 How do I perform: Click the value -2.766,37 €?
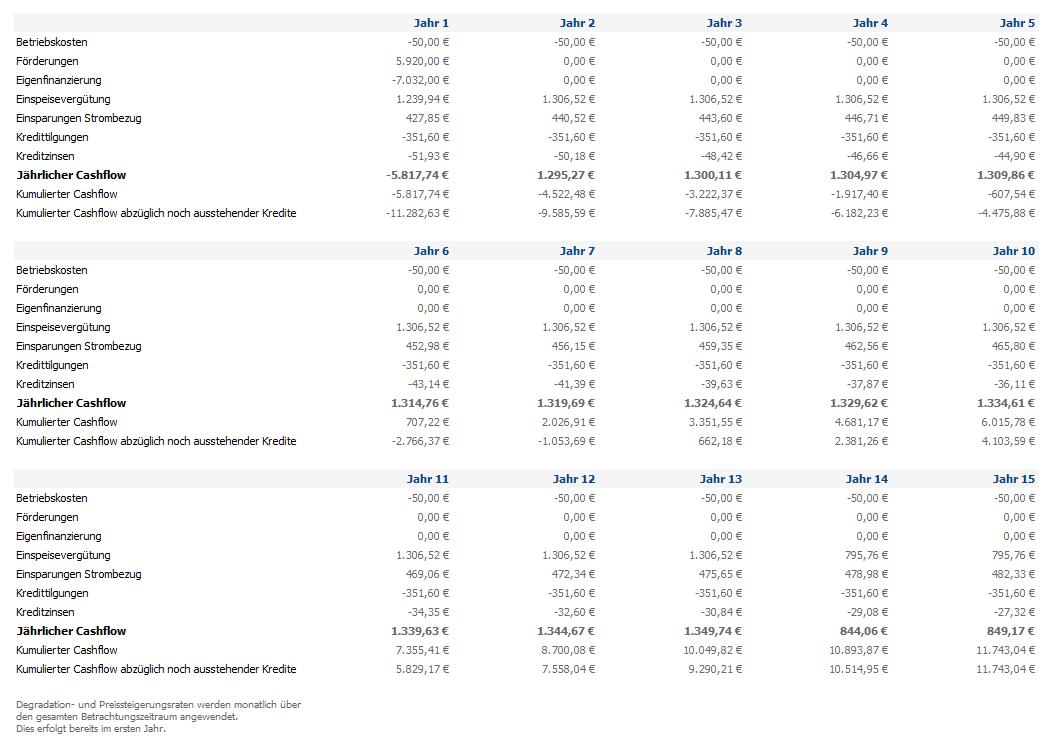tap(420, 441)
